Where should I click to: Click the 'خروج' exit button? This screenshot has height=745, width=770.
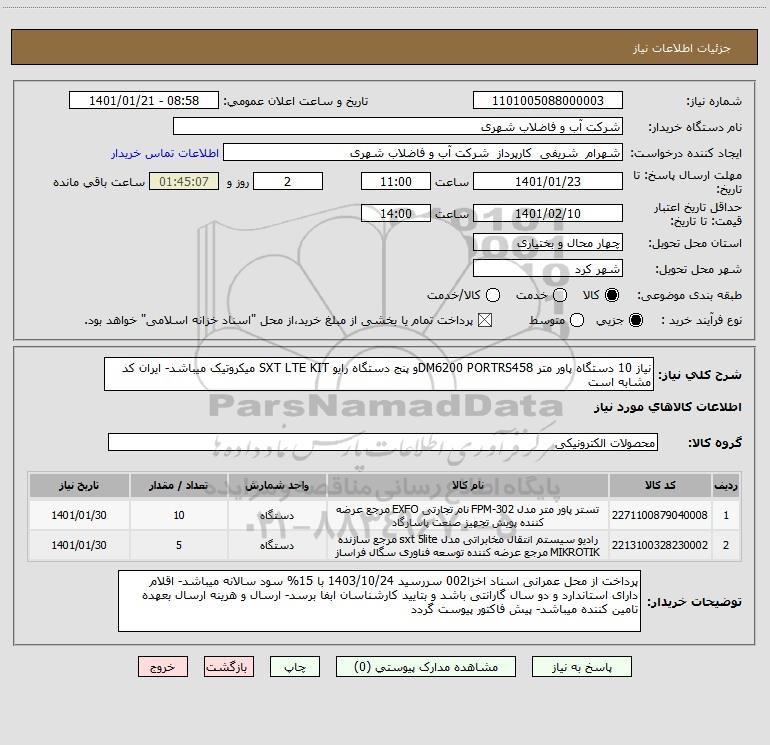click(x=163, y=667)
